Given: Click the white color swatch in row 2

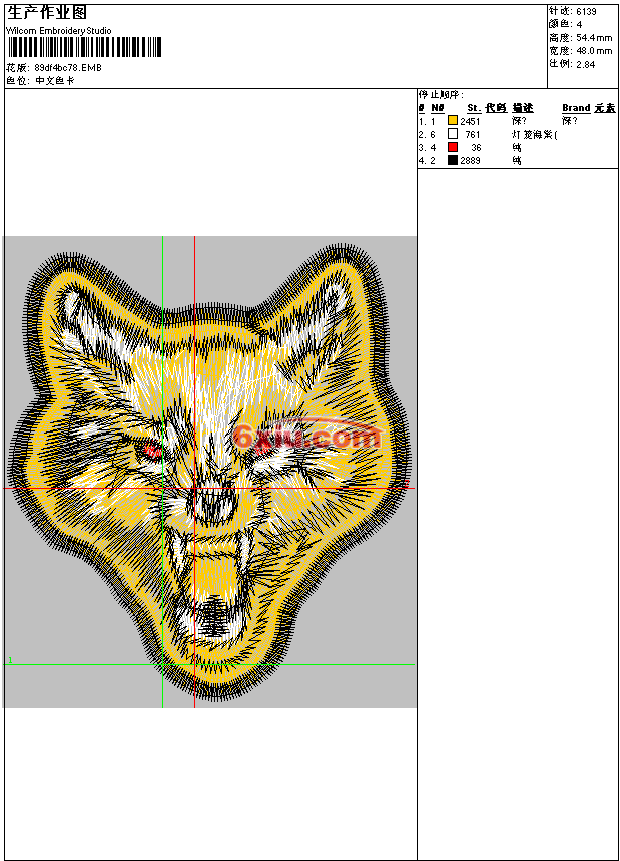Looking at the screenshot, I should pos(453,133).
